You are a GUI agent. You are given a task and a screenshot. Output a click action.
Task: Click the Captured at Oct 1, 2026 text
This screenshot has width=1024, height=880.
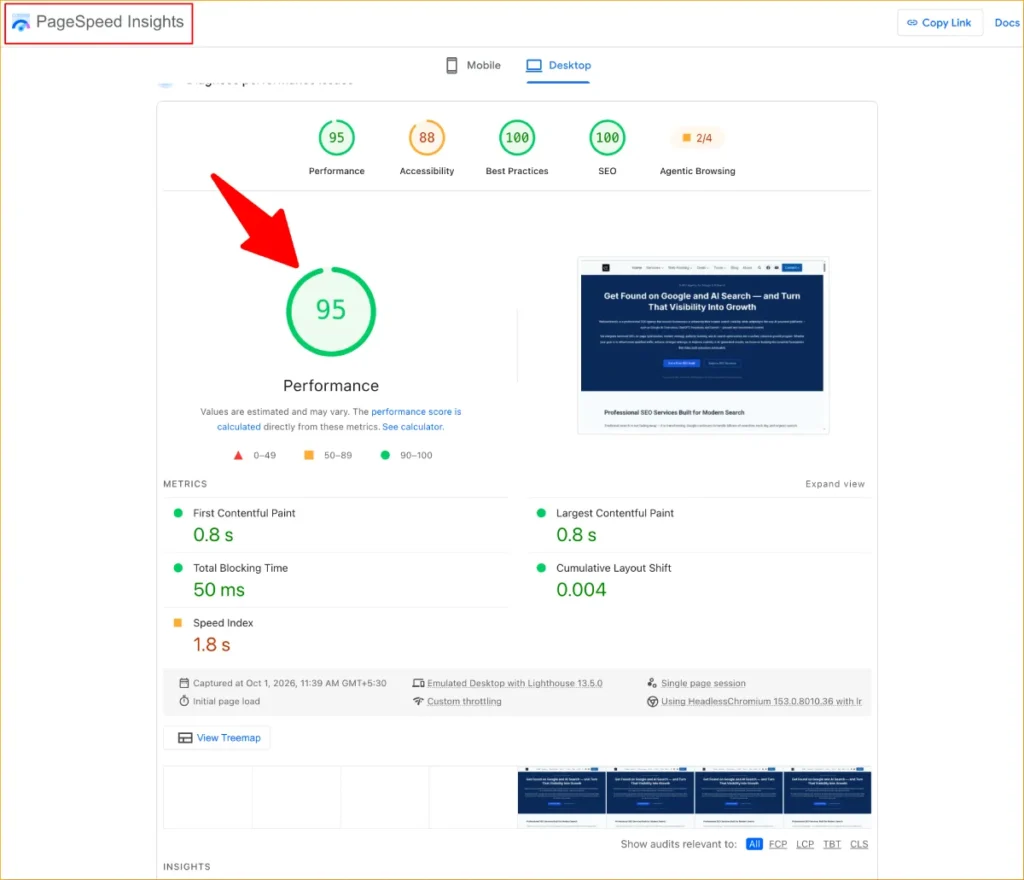[x=289, y=683]
